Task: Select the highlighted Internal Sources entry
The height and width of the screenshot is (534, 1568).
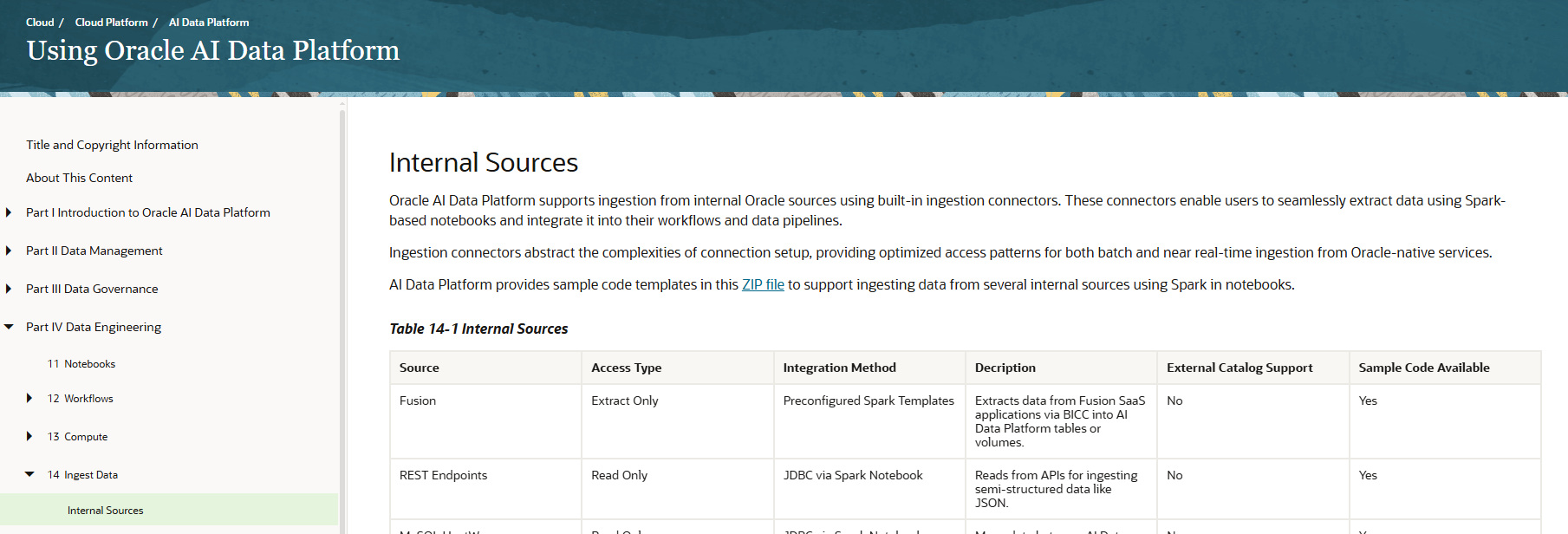Action: (169, 511)
